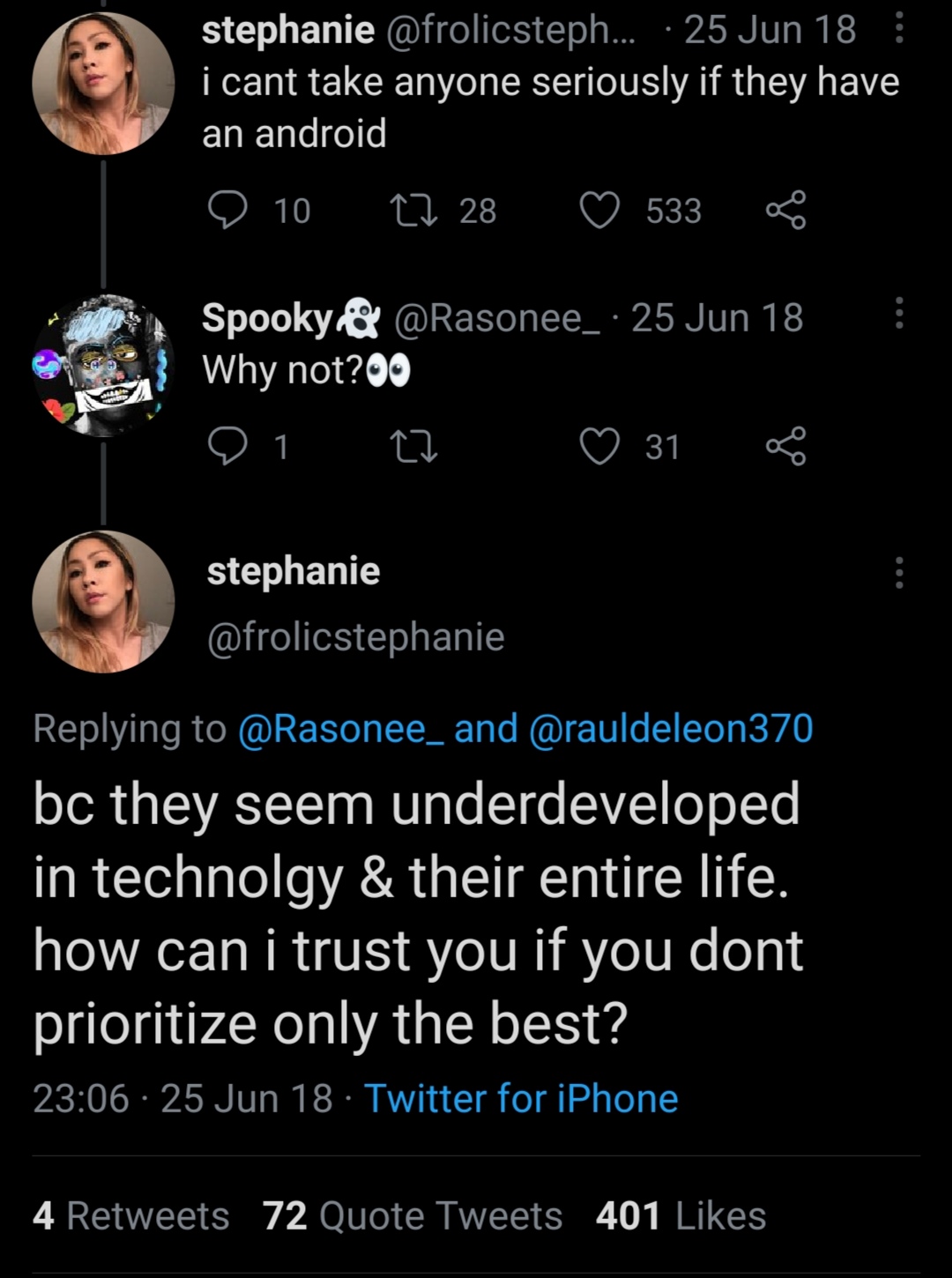Open the @rauldeleon370 mention link
The image size is (952, 1278).
coord(671,729)
